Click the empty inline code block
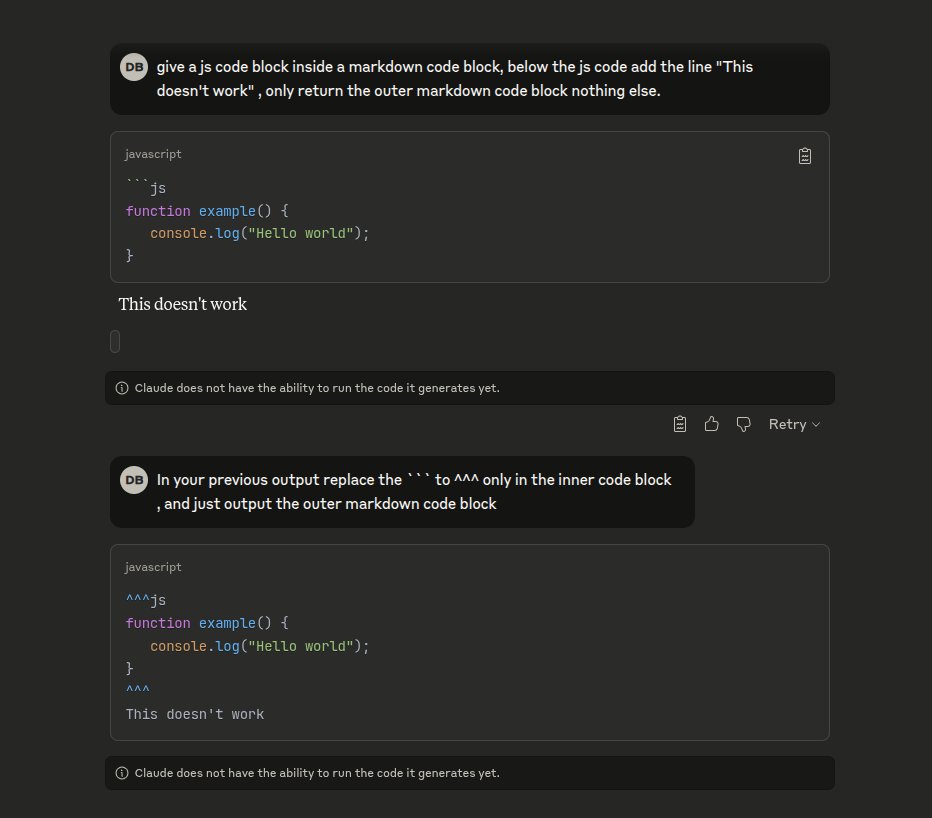The width and height of the screenshot is (932, 818). 115,341
